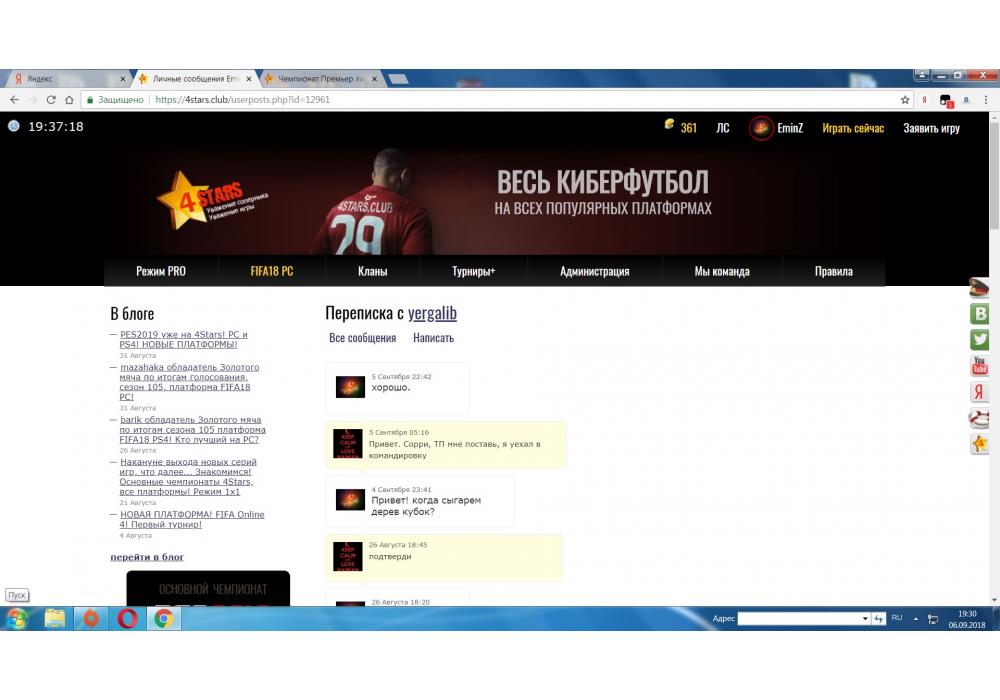Reload the page with the refresh icon
The image size is (1000, 700).
click(x=51, y=99)
